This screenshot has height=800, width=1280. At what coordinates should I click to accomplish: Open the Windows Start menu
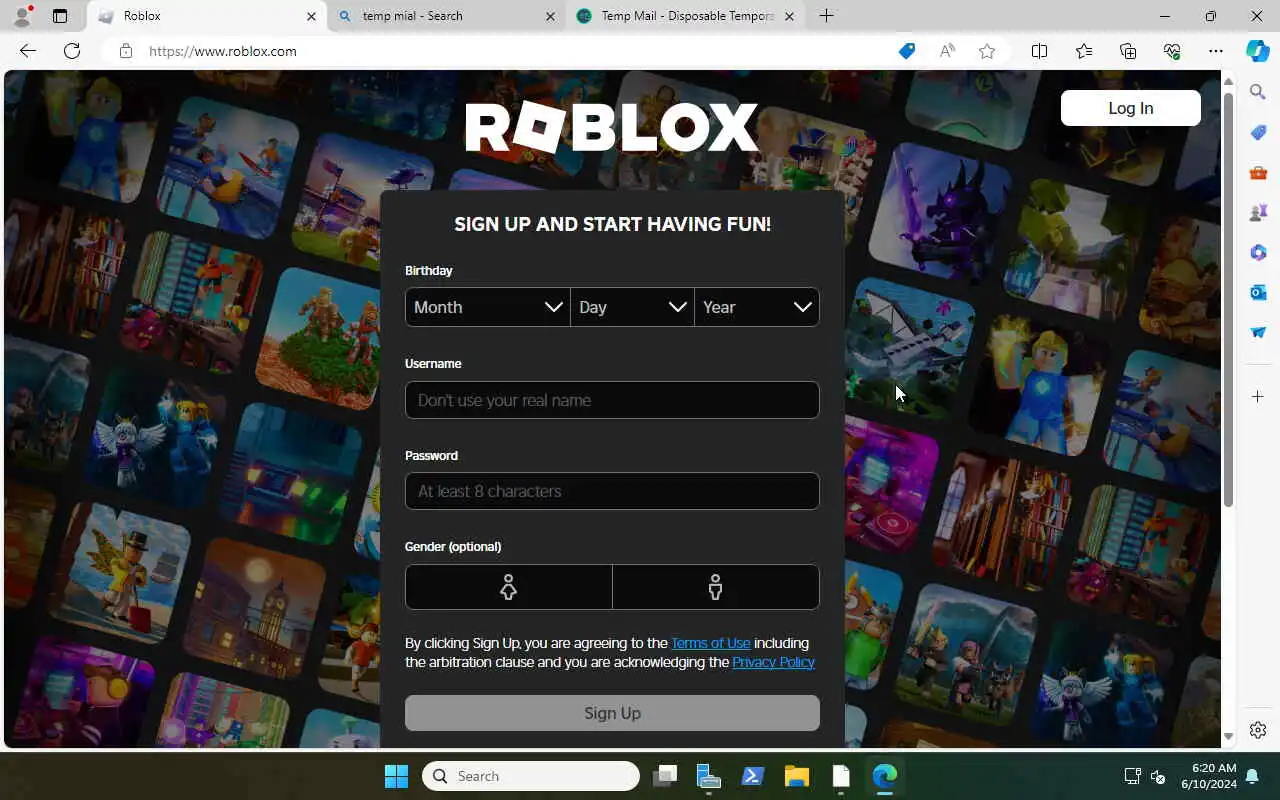tap(396, 776)
